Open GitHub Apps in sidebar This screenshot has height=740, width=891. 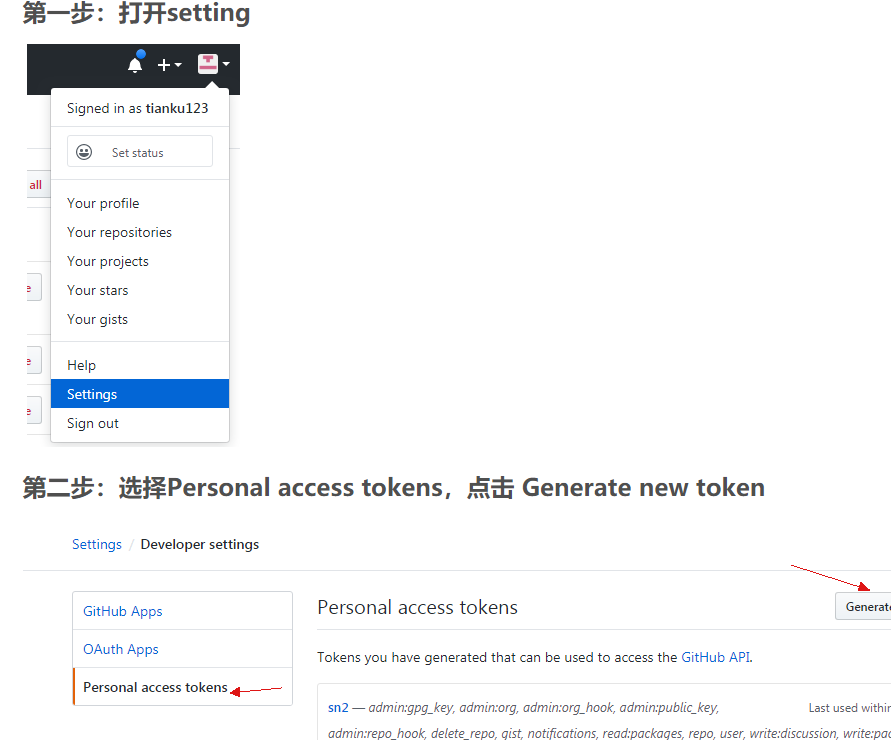(123, 611)
